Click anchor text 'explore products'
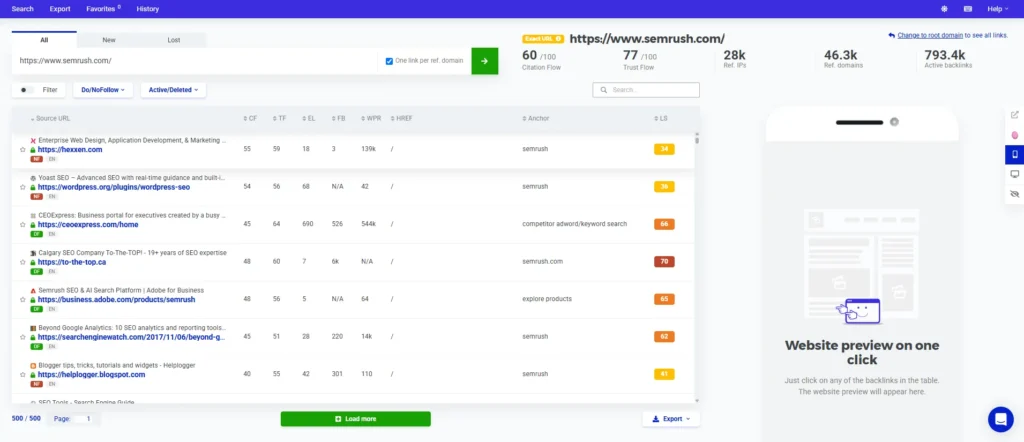The height and width of the screenshot is (442, 1024). point(547,299)
